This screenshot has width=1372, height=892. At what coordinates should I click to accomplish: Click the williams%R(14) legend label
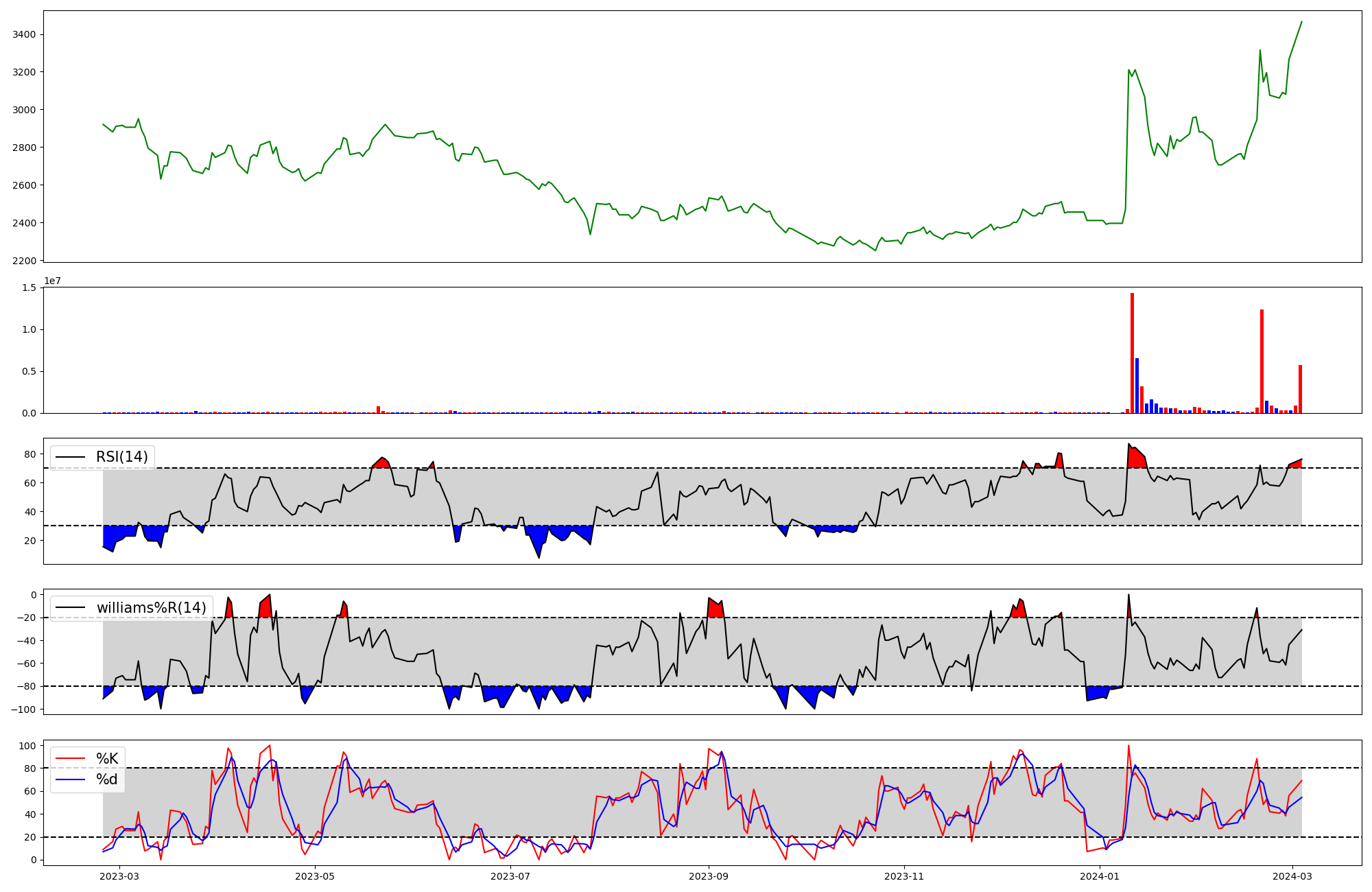151,608
